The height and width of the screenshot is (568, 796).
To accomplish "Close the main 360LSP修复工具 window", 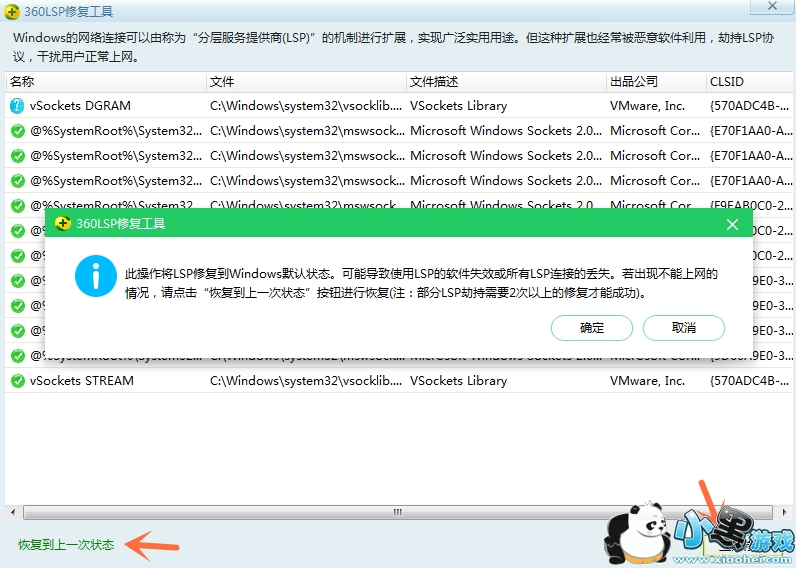I will click(772, 6).
